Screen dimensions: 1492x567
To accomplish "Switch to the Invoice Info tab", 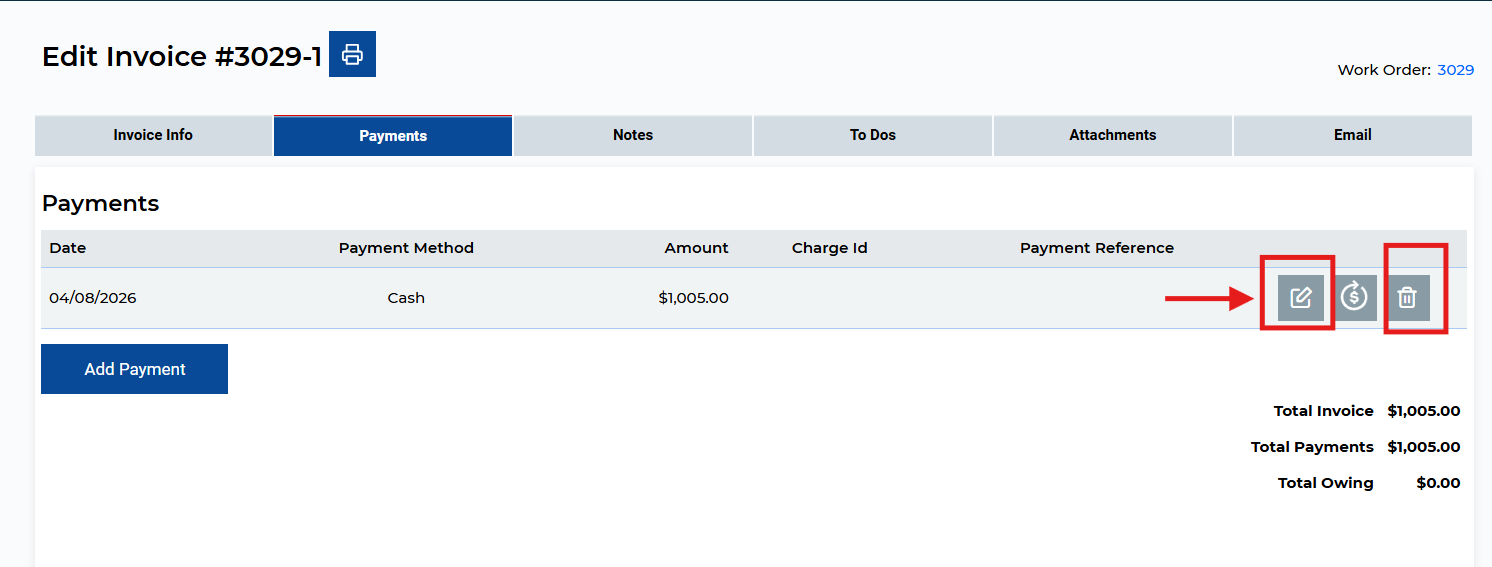I will pyautogui.click(x=153, y=136).
